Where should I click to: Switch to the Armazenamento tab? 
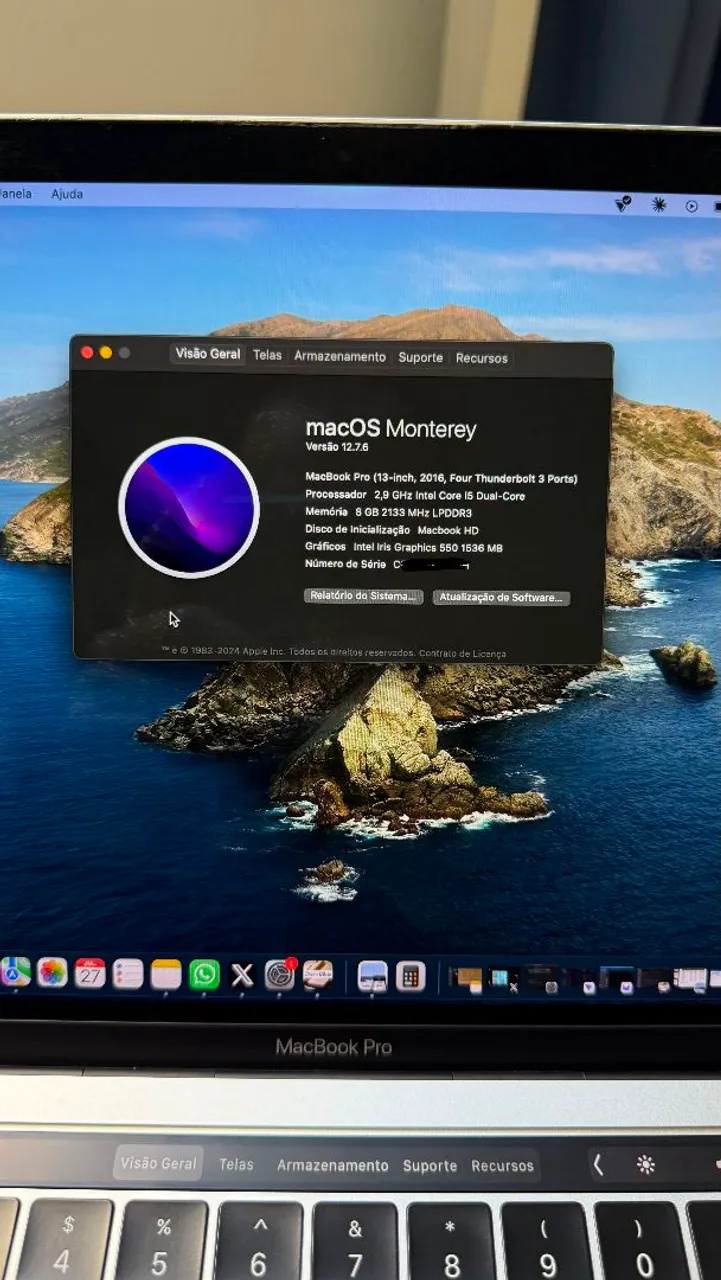[x=340, y=356]
